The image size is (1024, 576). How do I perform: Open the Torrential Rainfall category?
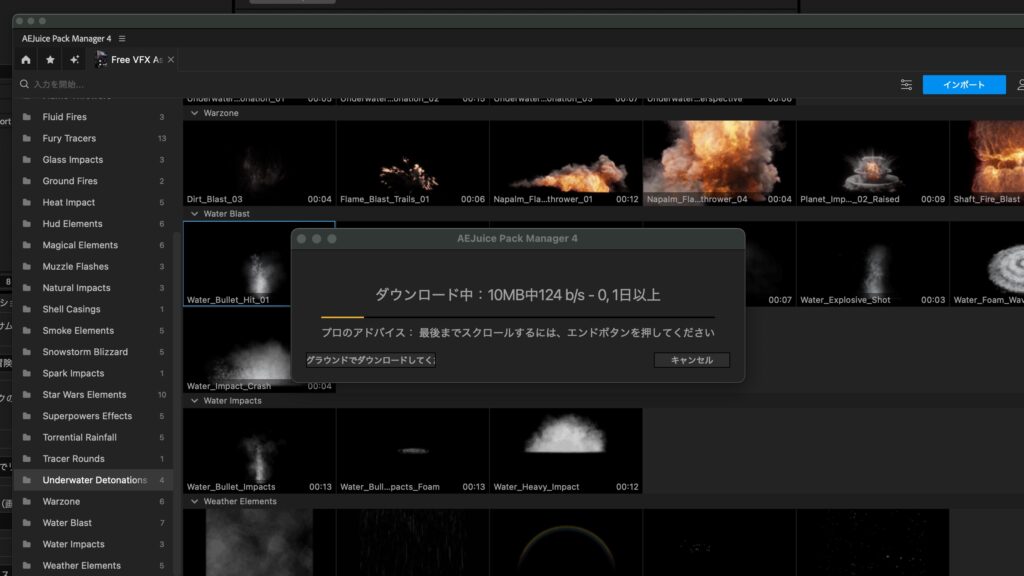click(x=93, y=438)
